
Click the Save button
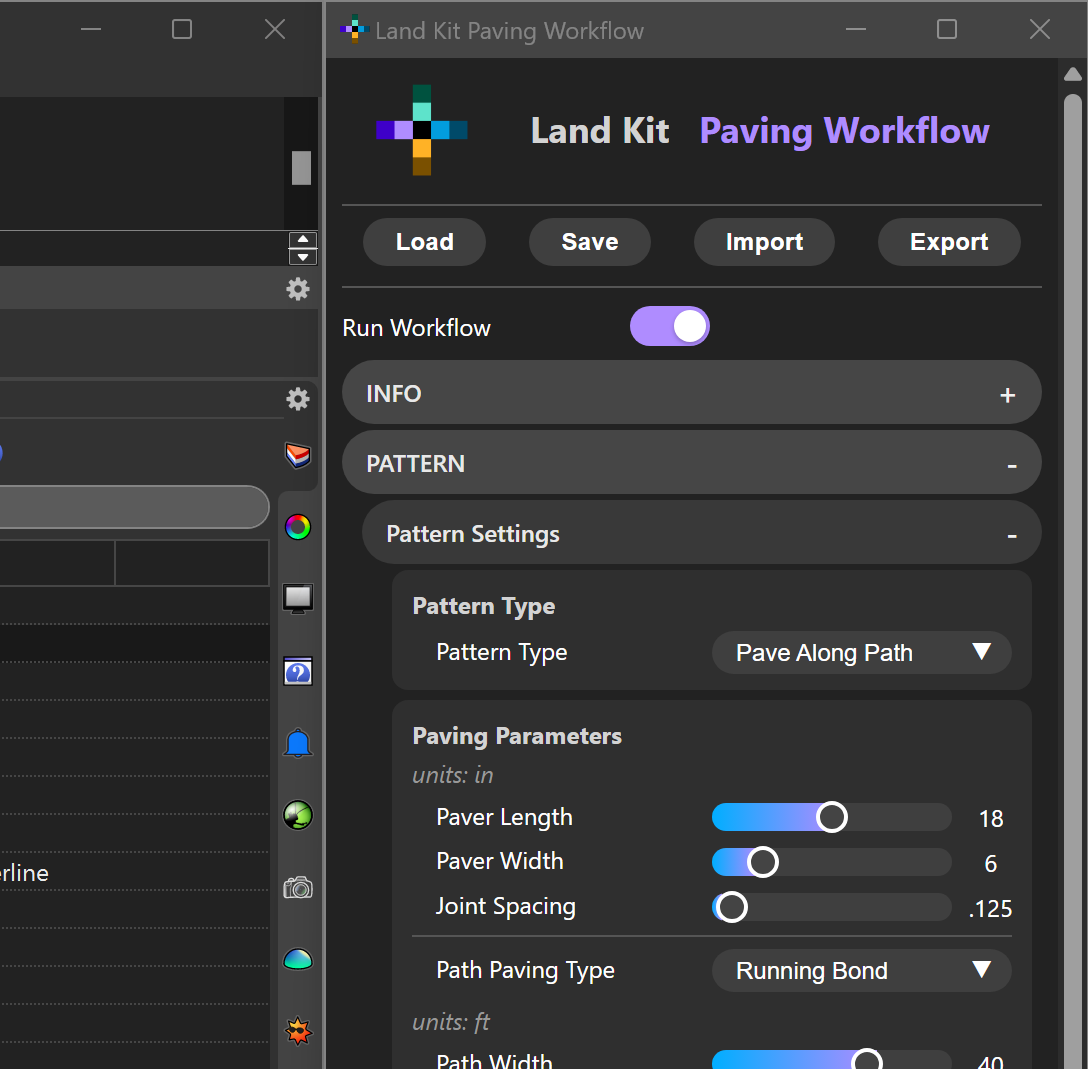(x=590, y=242)
